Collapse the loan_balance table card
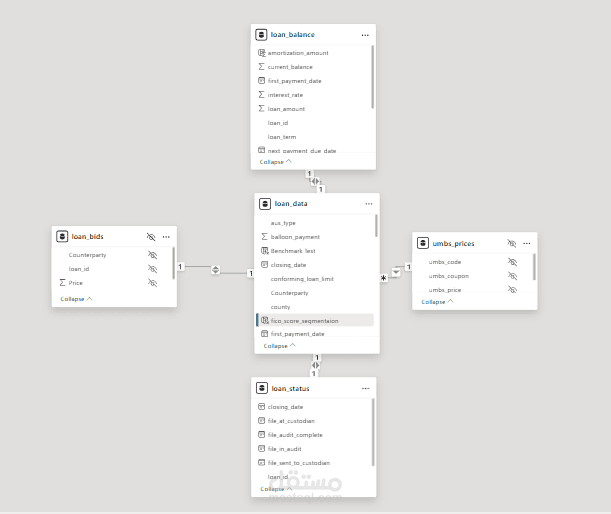This screenshot has width=611, height=514. tap(276, 161)
